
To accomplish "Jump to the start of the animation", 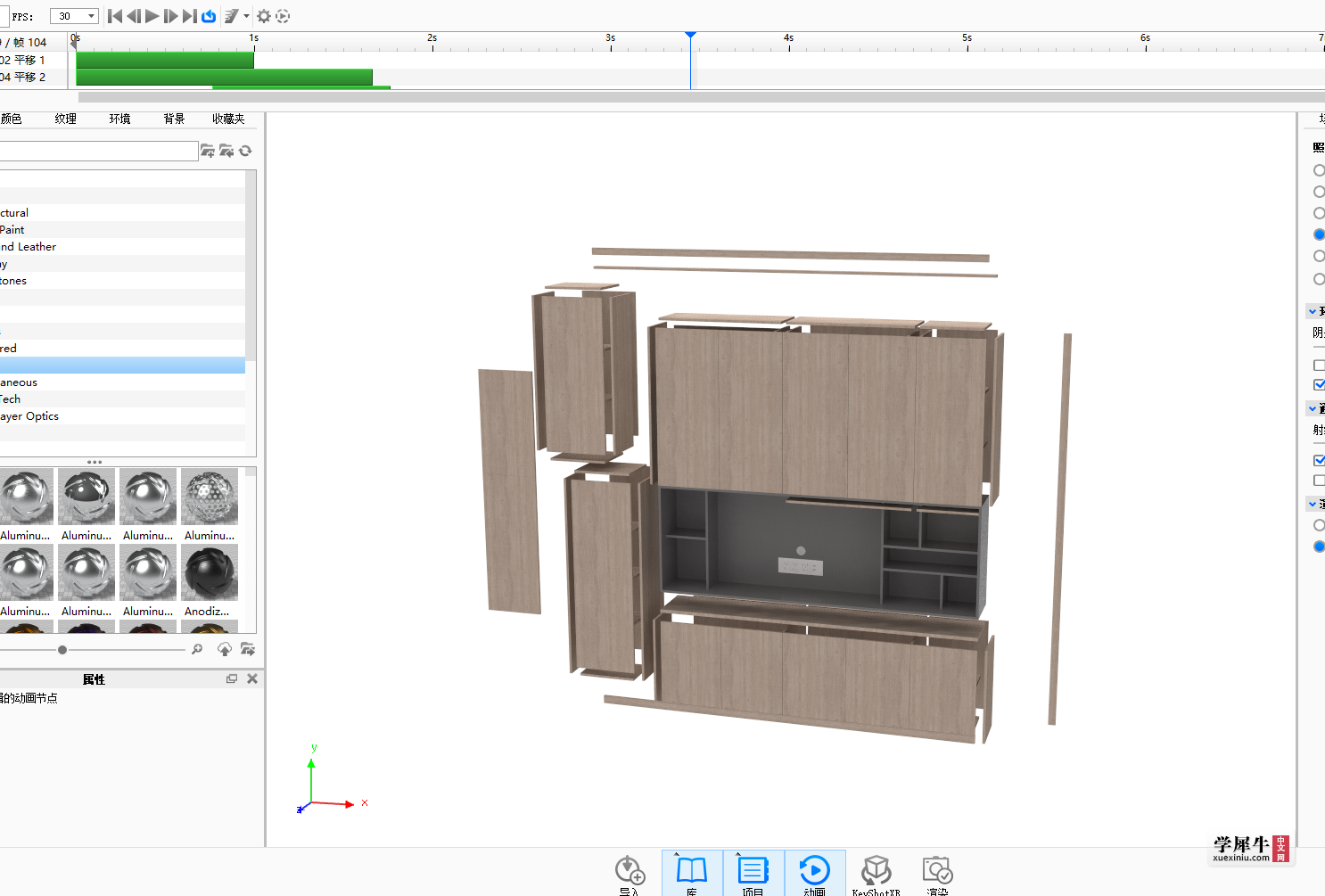I will 115,16.
